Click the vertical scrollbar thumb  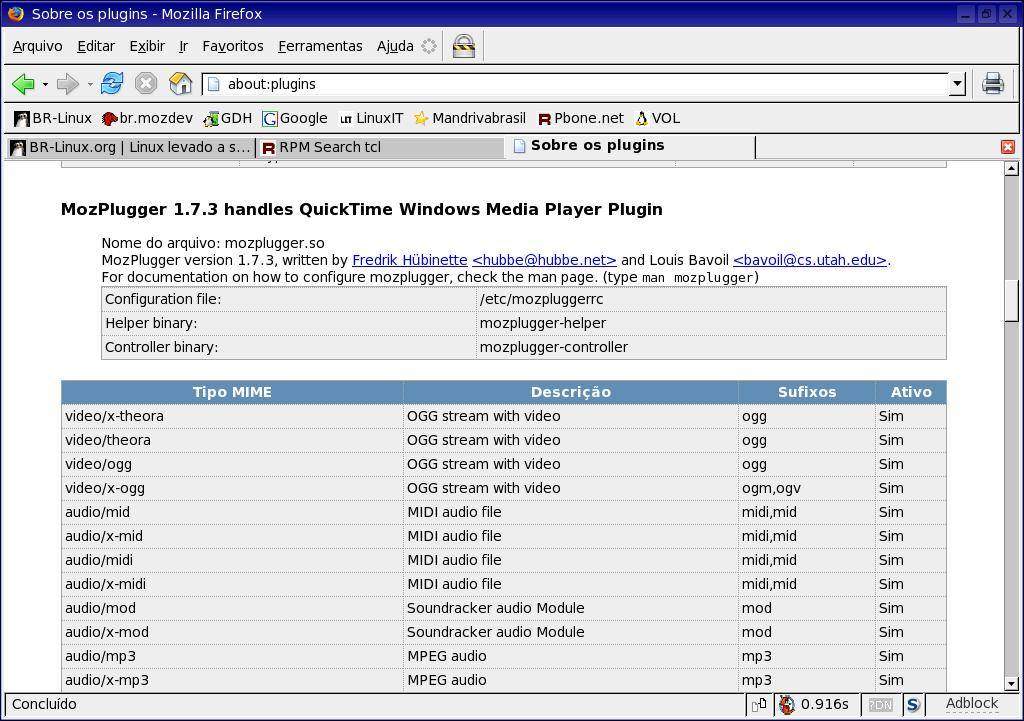pos(1012,301)
